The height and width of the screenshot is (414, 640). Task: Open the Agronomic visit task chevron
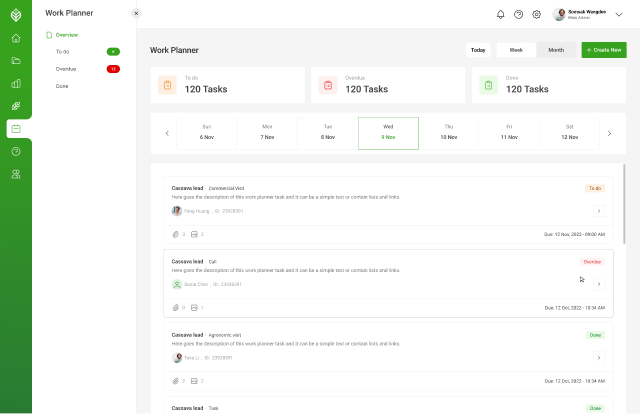[599, 358]
